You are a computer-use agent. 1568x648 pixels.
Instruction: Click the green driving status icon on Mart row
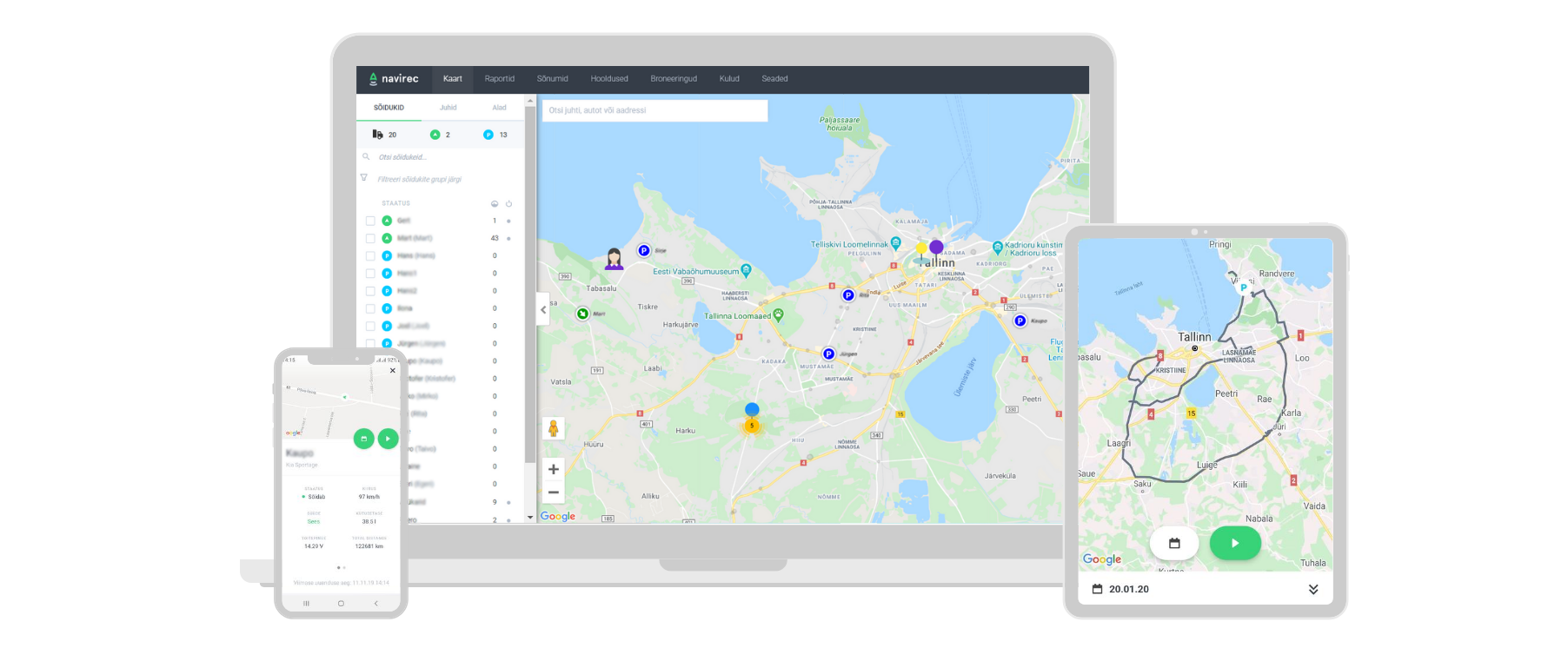(x=387, y=238)
